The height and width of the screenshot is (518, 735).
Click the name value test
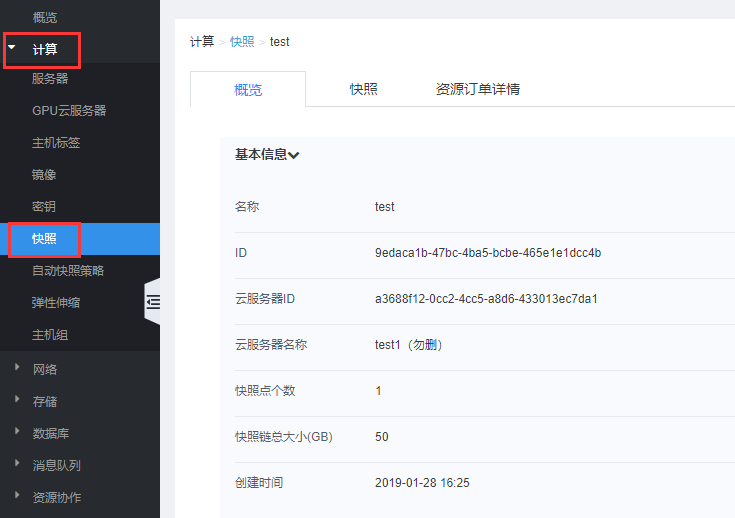(385, 207)
